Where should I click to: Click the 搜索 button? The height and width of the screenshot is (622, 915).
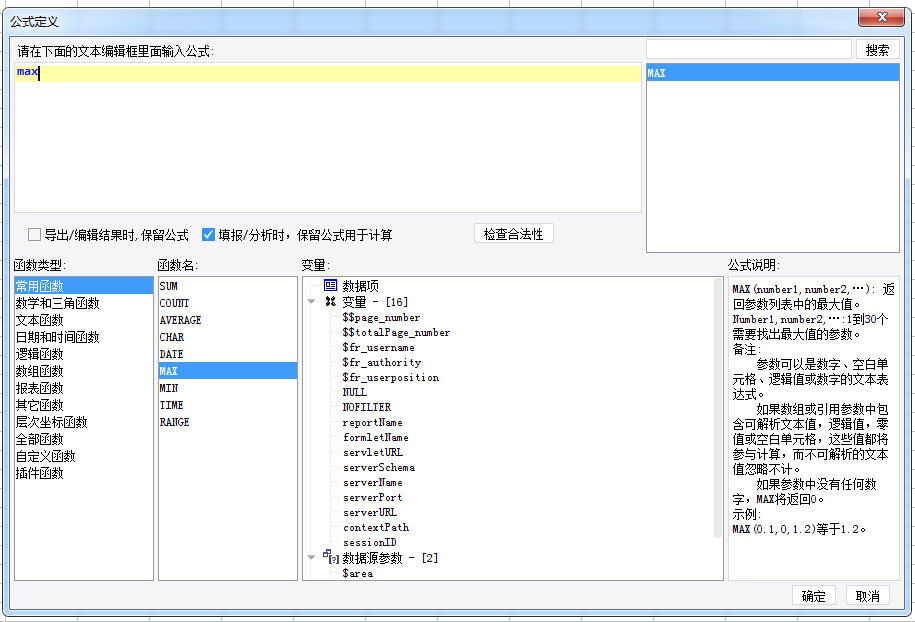pos(877,50)
